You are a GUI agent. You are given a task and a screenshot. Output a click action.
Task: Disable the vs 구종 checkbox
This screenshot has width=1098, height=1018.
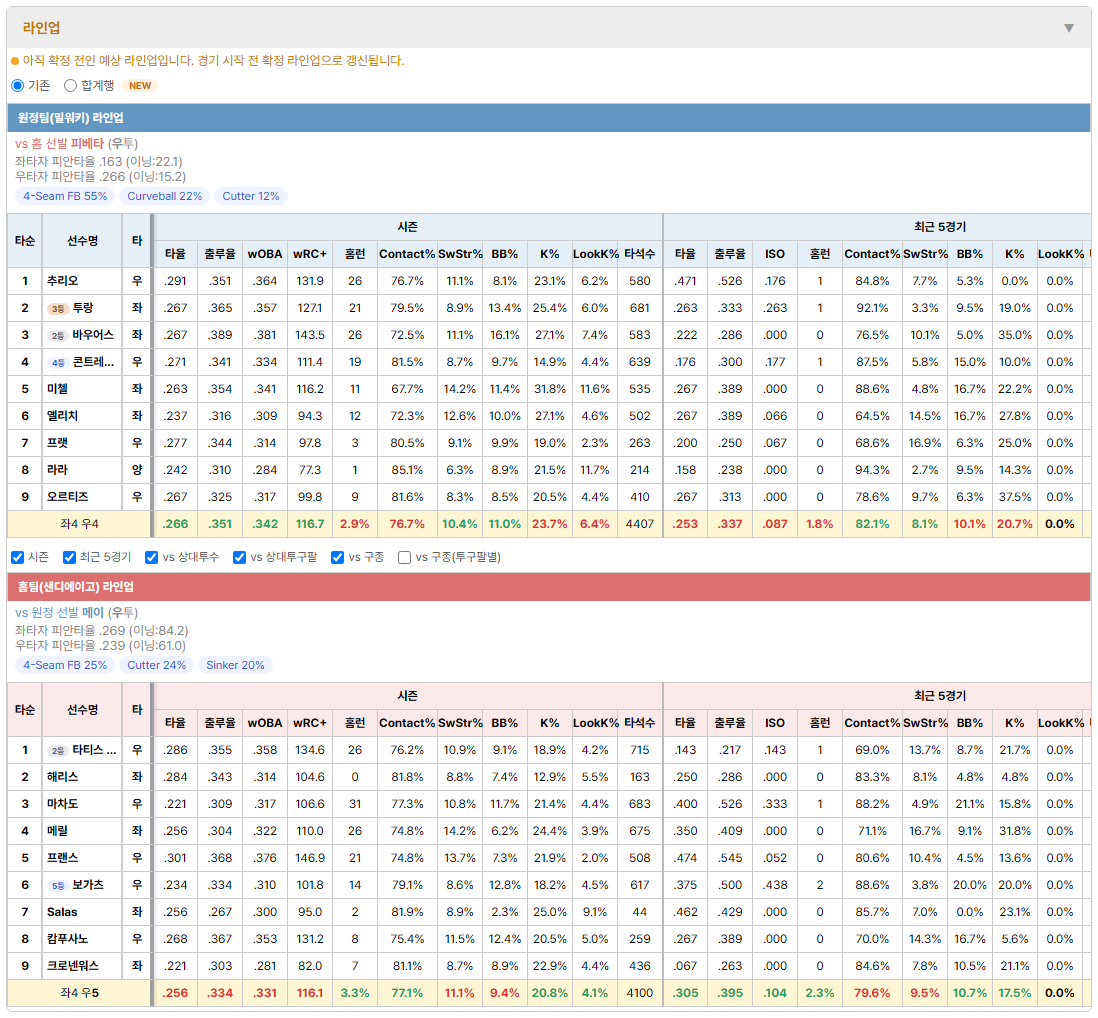pyautogui.click(x=338, y=557)
